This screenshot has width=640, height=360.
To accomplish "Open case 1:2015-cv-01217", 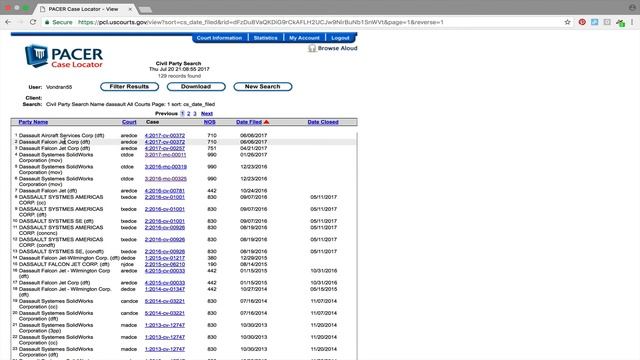I will coord(165,258).
